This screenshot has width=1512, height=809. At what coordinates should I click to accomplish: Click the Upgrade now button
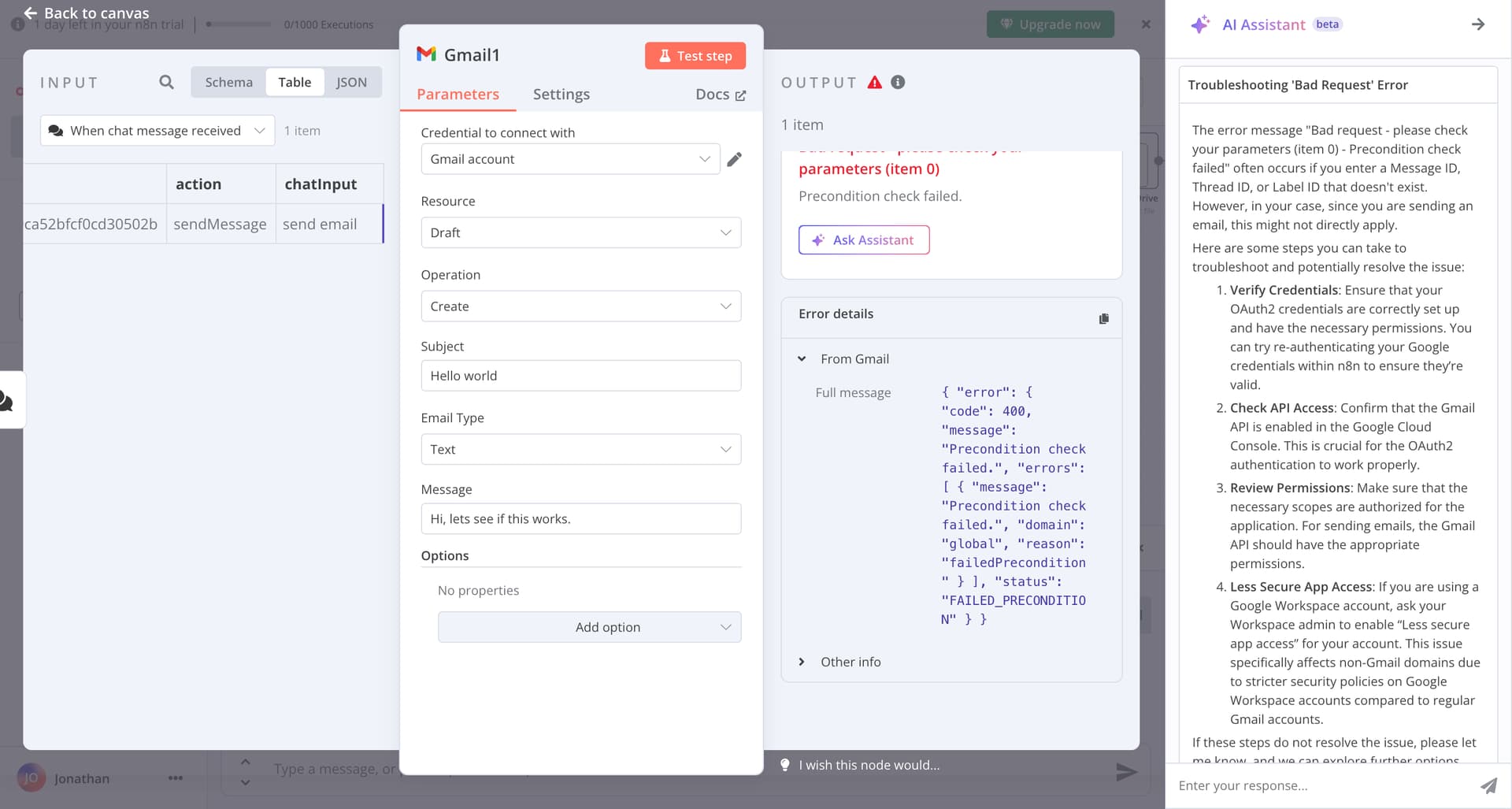click(1051, 24)
